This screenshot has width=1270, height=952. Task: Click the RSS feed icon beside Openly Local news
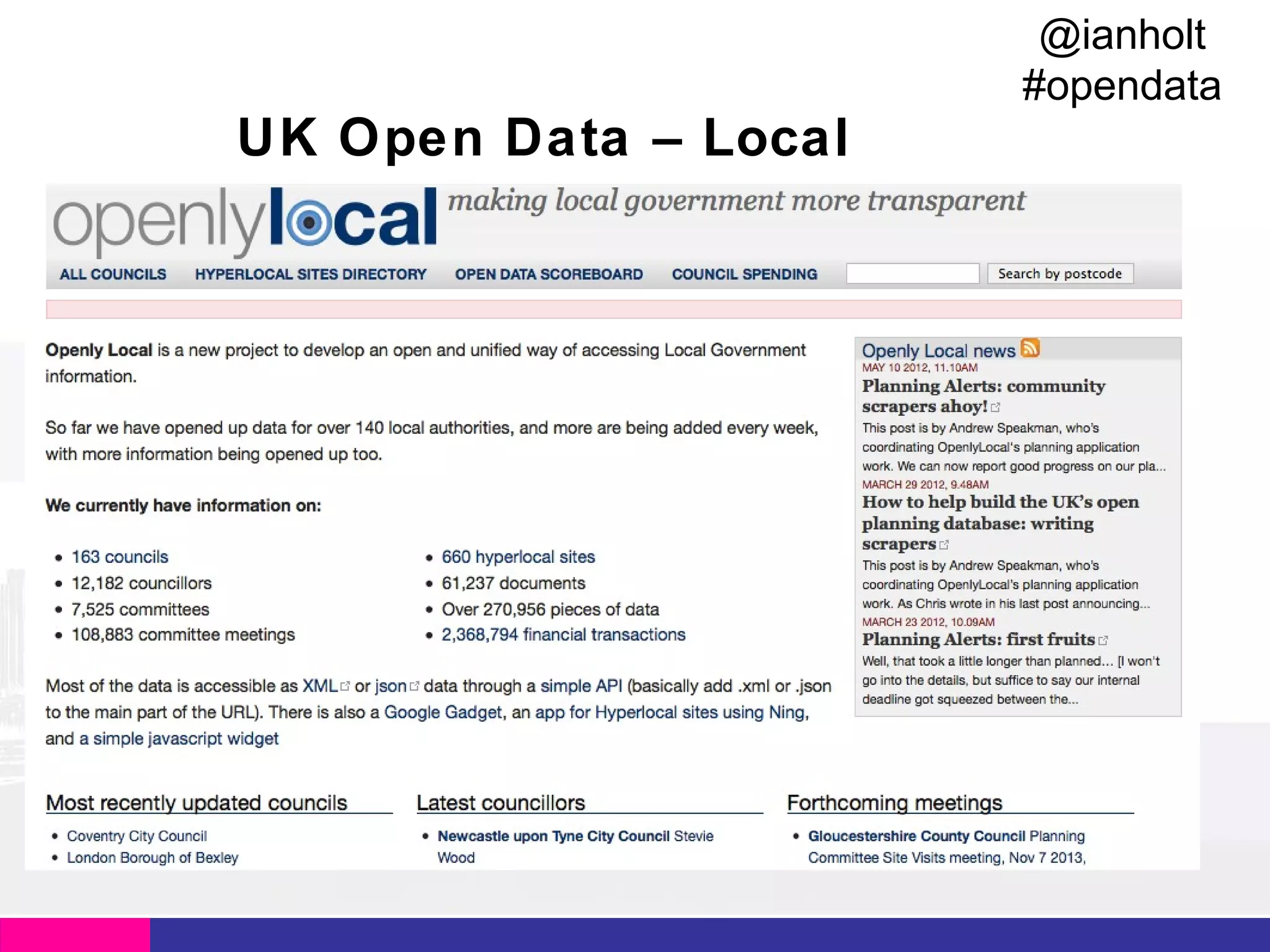click(x=1030, y=348)
